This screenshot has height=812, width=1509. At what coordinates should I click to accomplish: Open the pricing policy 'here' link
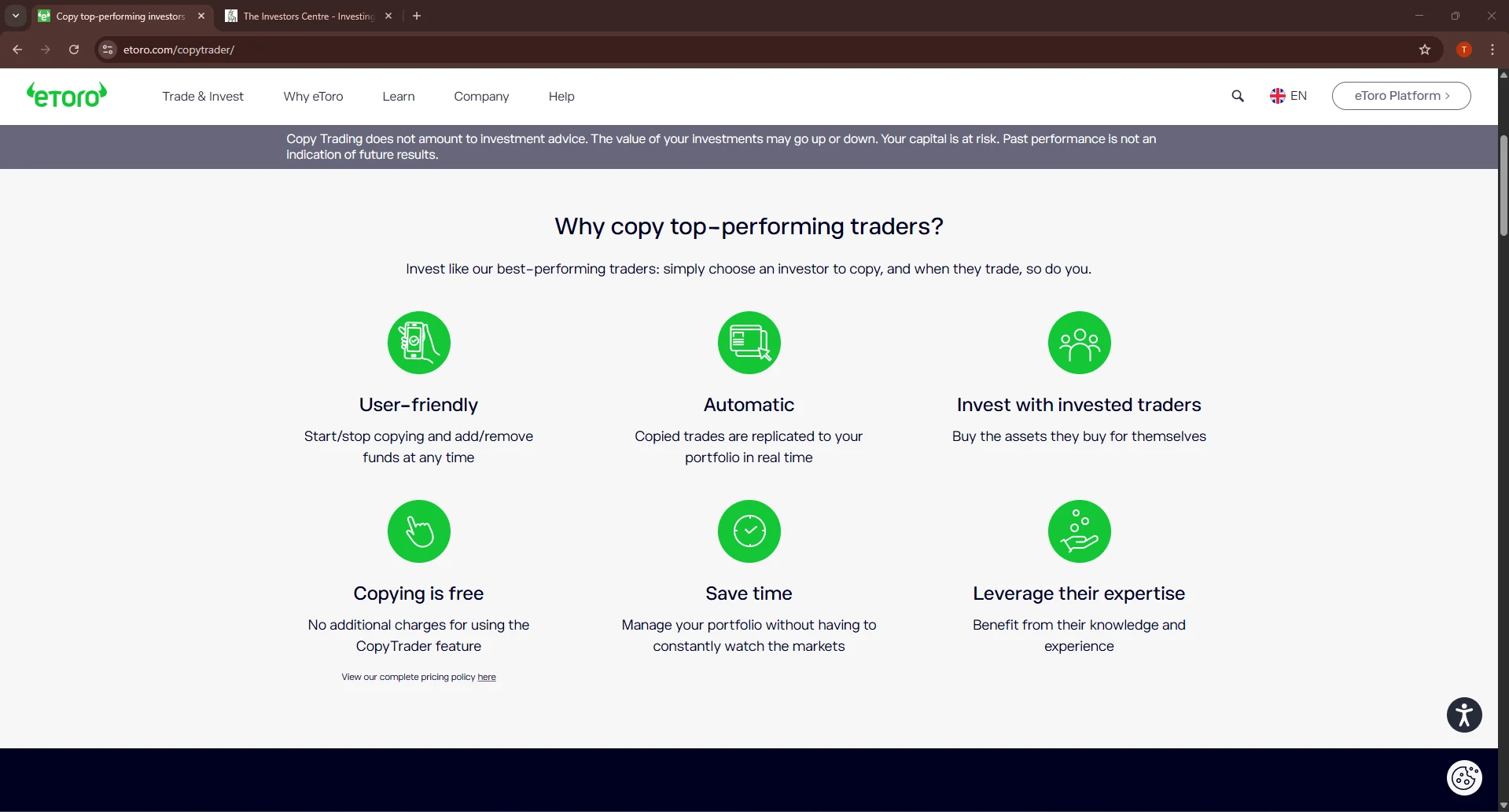coord(487,678)
